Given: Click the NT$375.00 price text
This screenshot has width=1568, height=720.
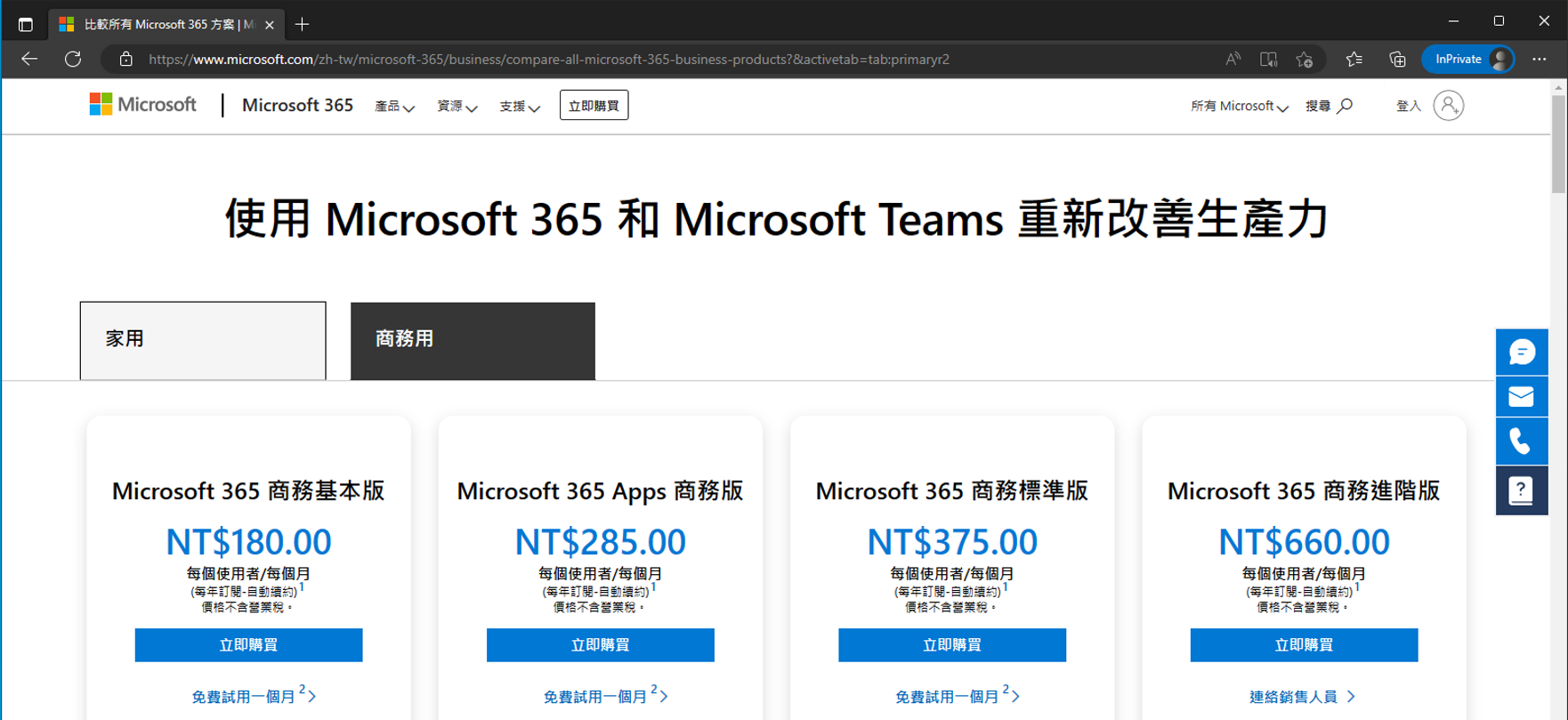Looking at the screenshot, I should 952,542.
